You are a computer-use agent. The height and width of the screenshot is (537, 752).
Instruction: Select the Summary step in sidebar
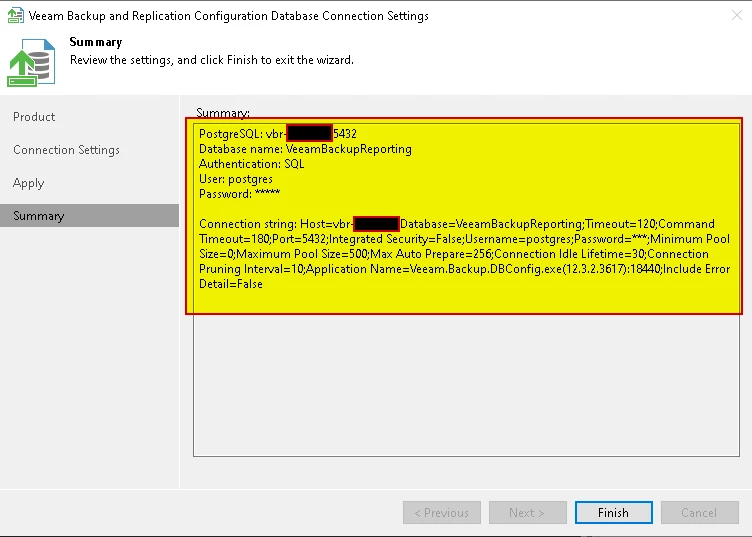click(x=89, y=215)
